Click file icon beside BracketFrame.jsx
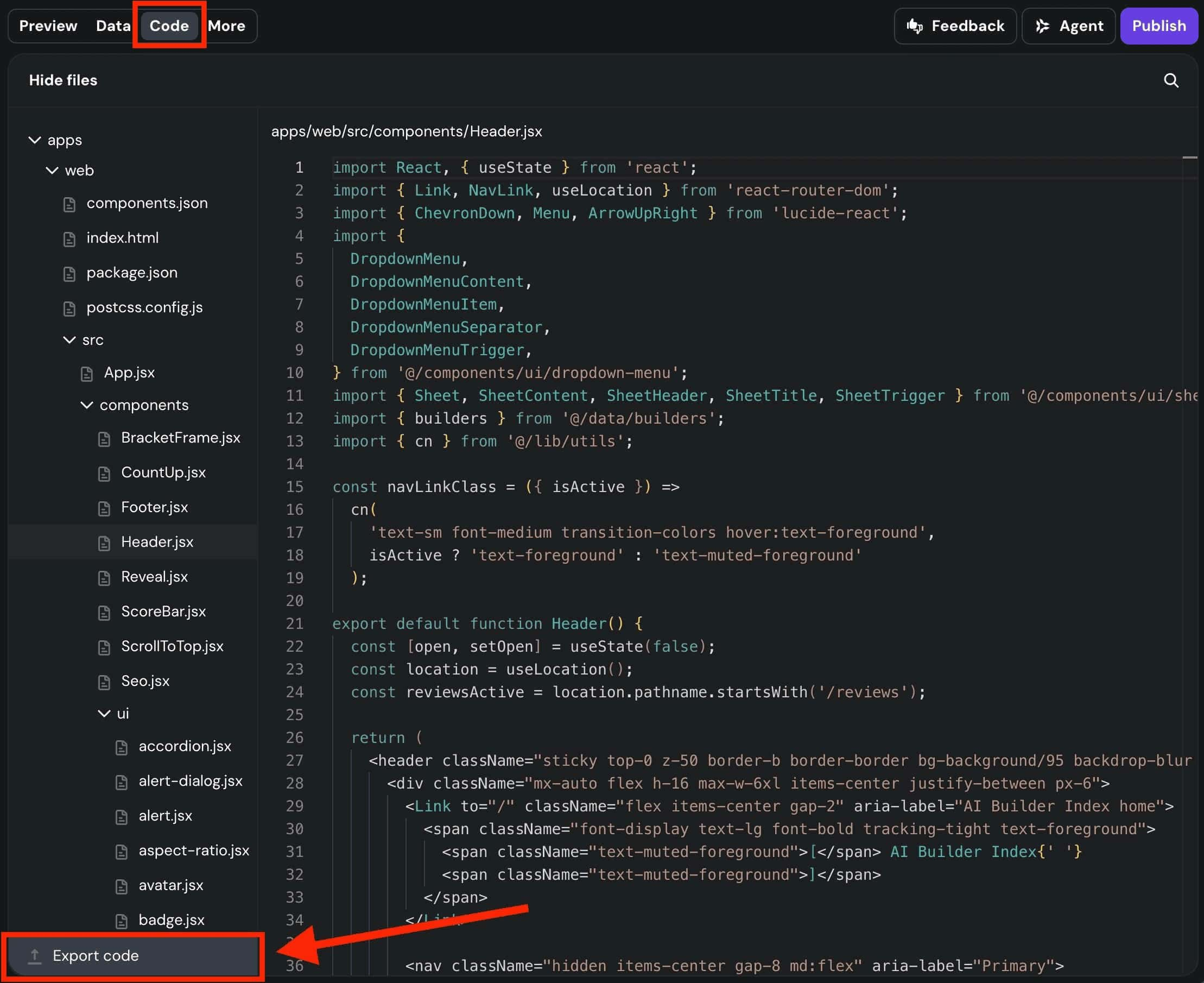Image resolution: width=1204 pixels, height=983 pixels. pos(104,438)
